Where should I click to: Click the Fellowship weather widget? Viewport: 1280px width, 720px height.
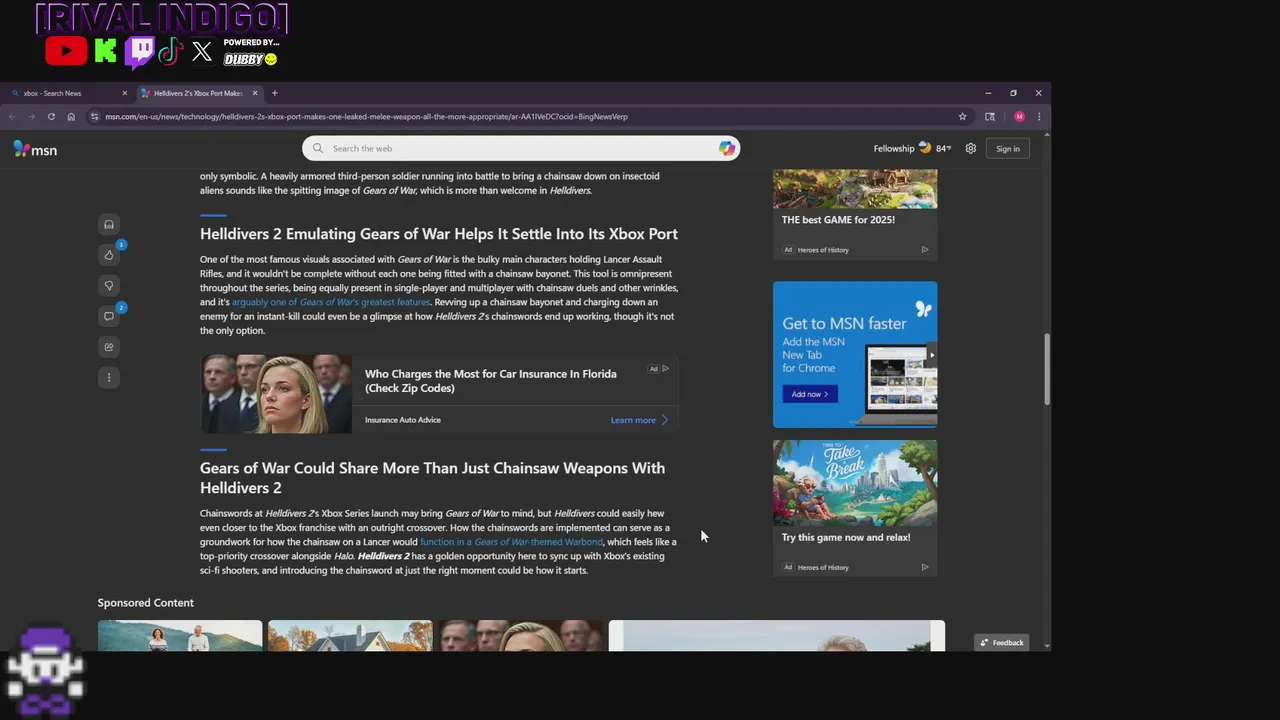point(912,148)
